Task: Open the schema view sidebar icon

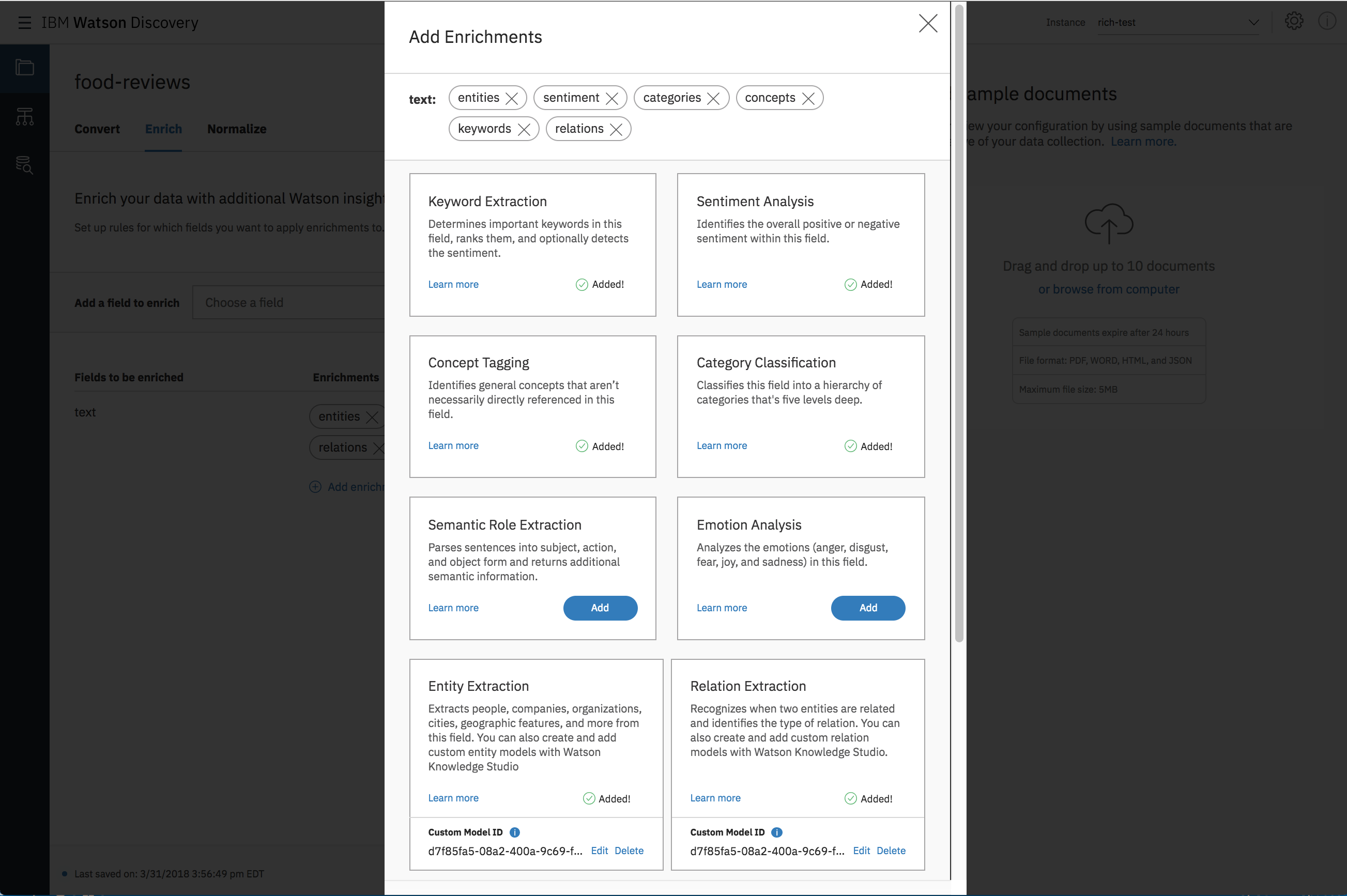Action: (x=25, y=117)
